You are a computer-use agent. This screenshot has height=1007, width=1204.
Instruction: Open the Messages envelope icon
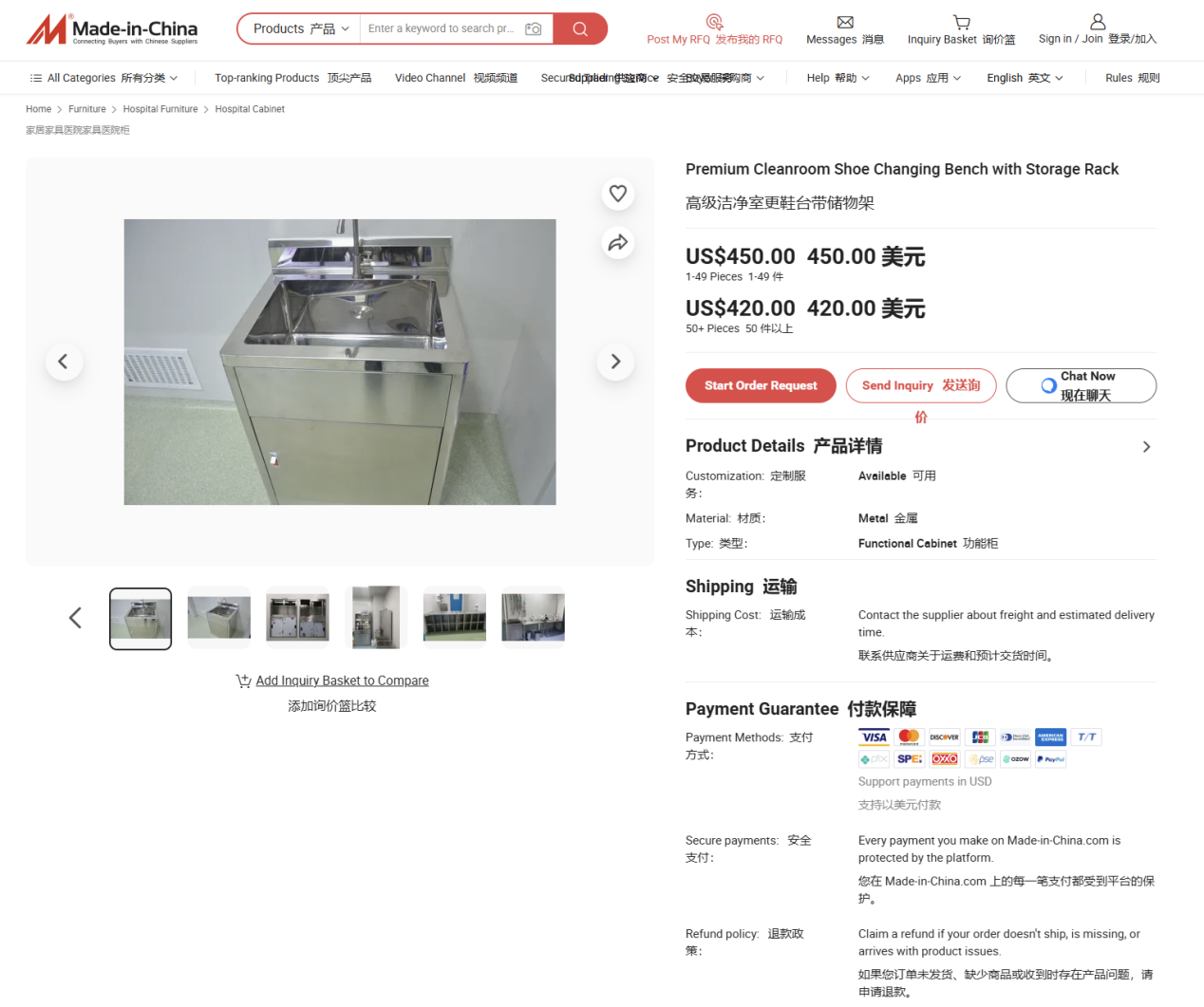[845, 22]
